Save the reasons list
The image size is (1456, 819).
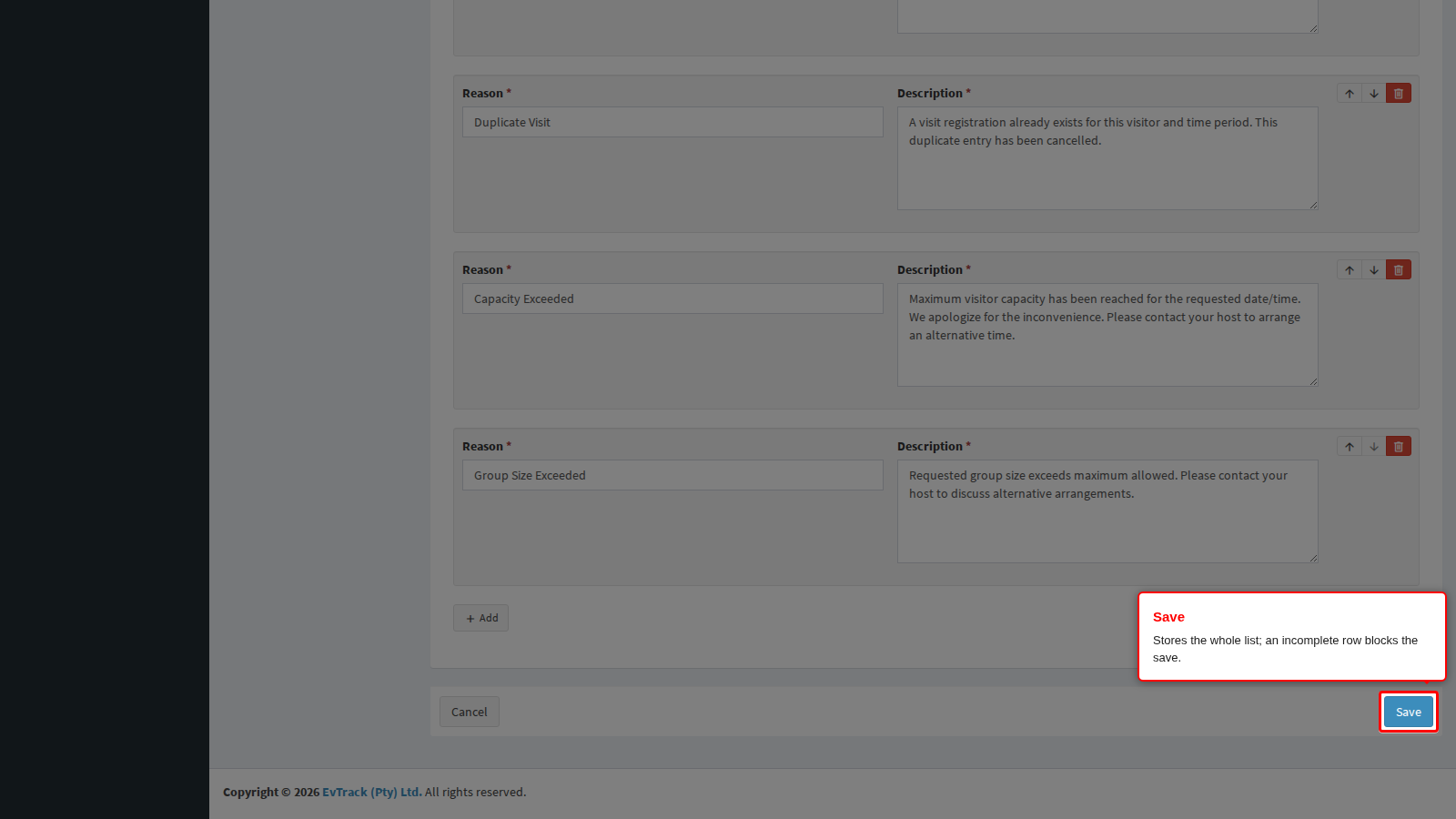[1408, 712]
